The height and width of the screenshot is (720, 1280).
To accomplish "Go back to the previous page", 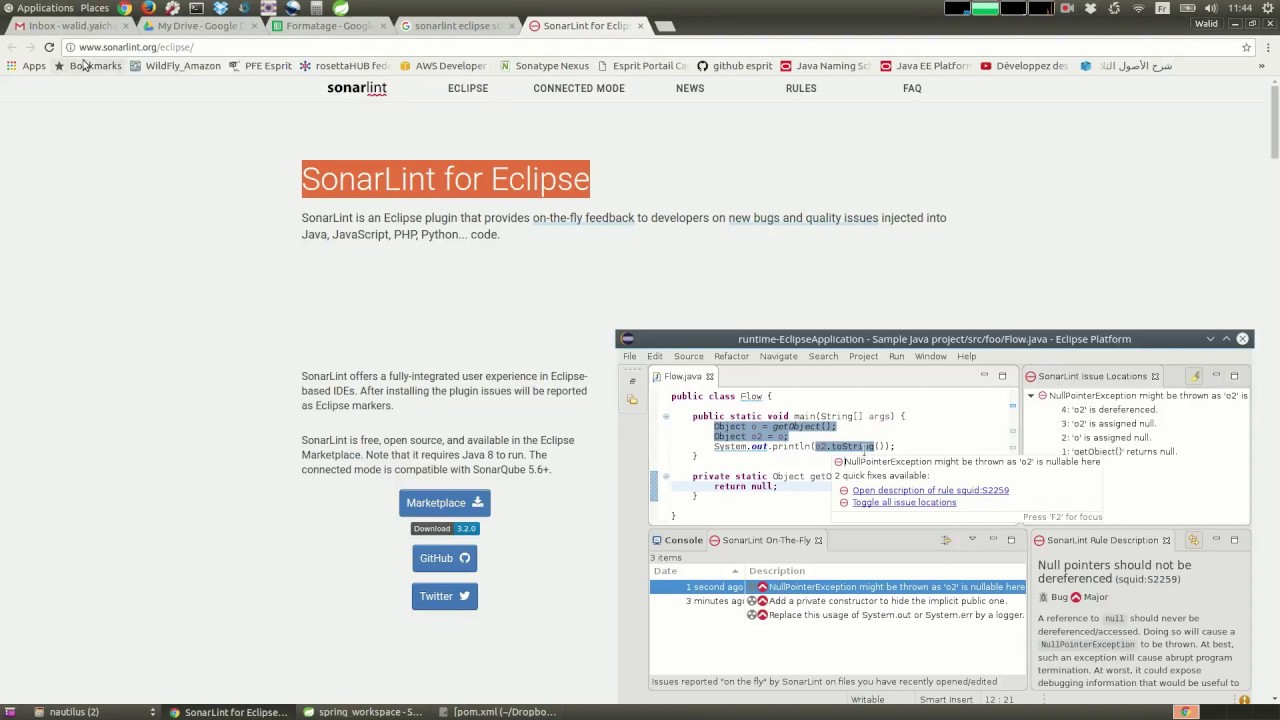I will coord(11,47).
